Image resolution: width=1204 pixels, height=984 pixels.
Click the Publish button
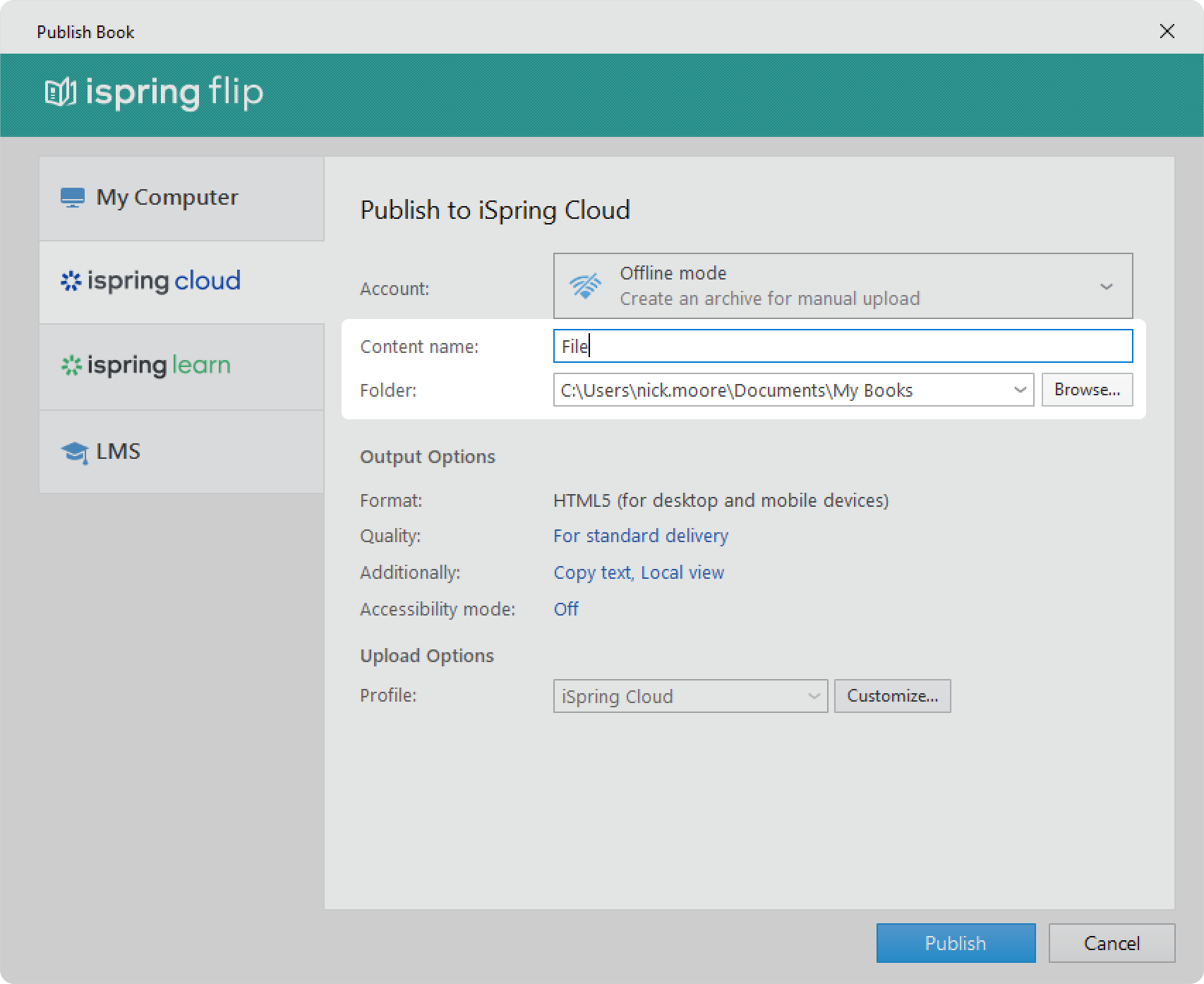(956, 943)
